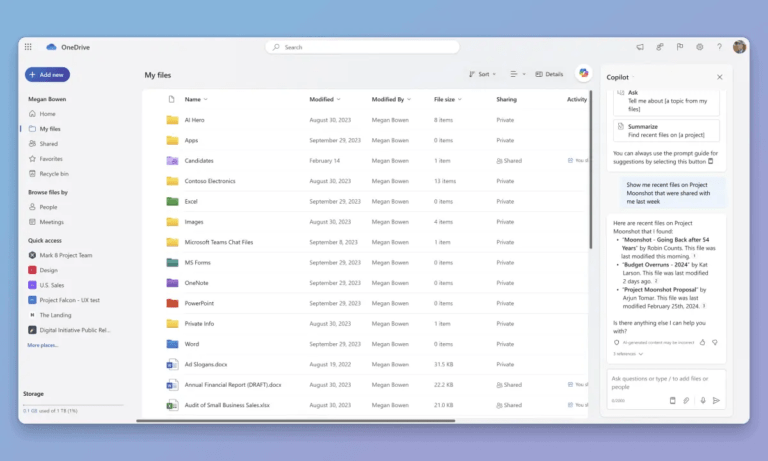The width and height of the screenshot is (768, 461).
Task: Open Shared in sidebar
Action: 48,144
